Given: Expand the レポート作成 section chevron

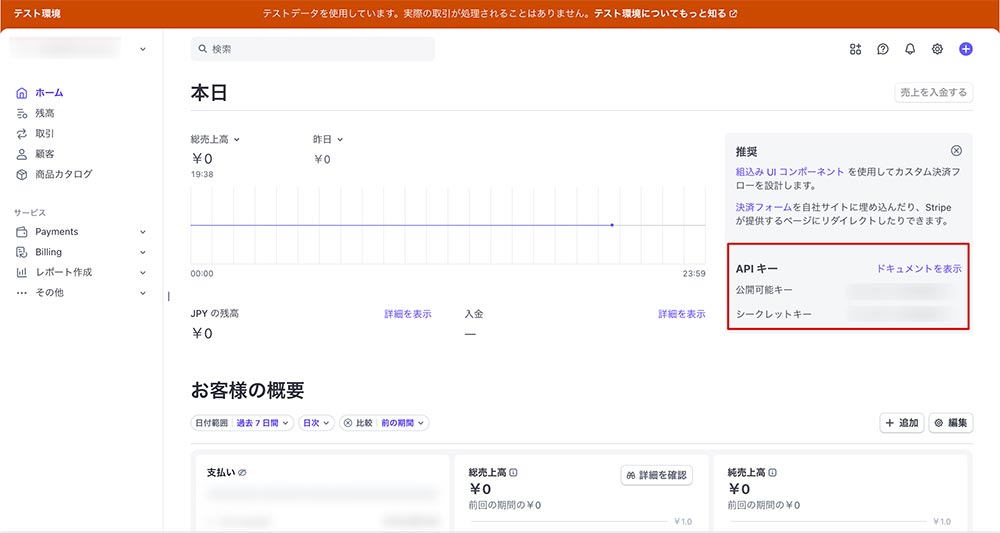Looking at the screenshot, I should [x=143, y=273].
